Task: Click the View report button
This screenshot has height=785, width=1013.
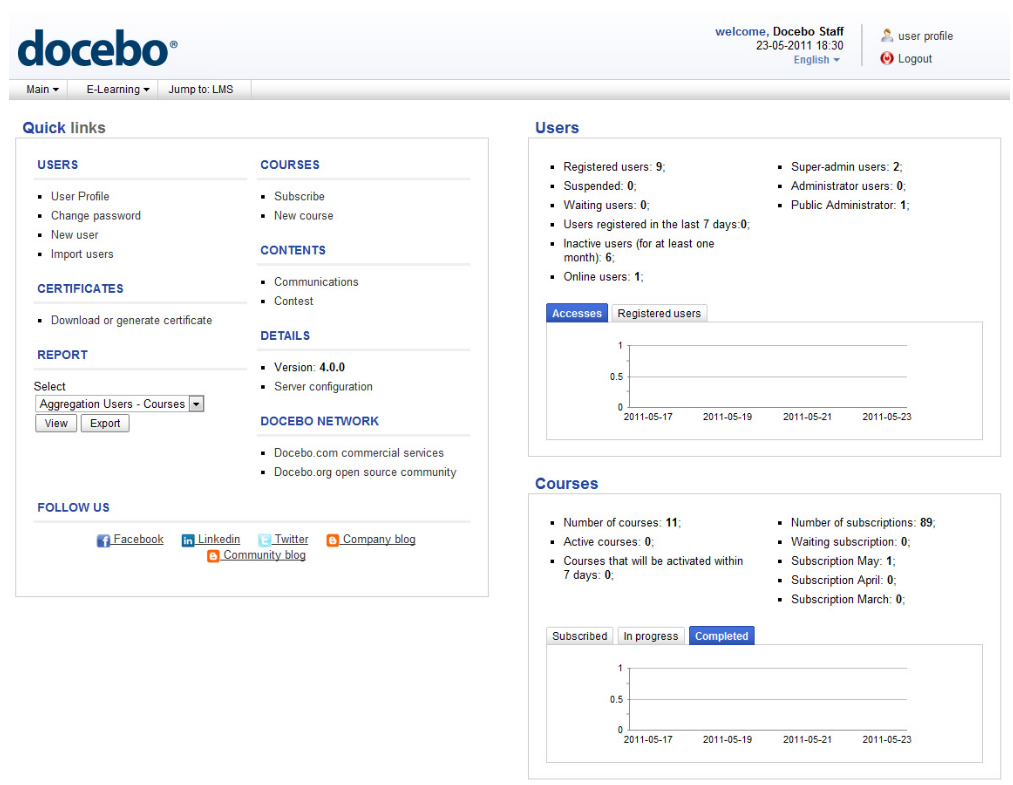Action: 56,423
